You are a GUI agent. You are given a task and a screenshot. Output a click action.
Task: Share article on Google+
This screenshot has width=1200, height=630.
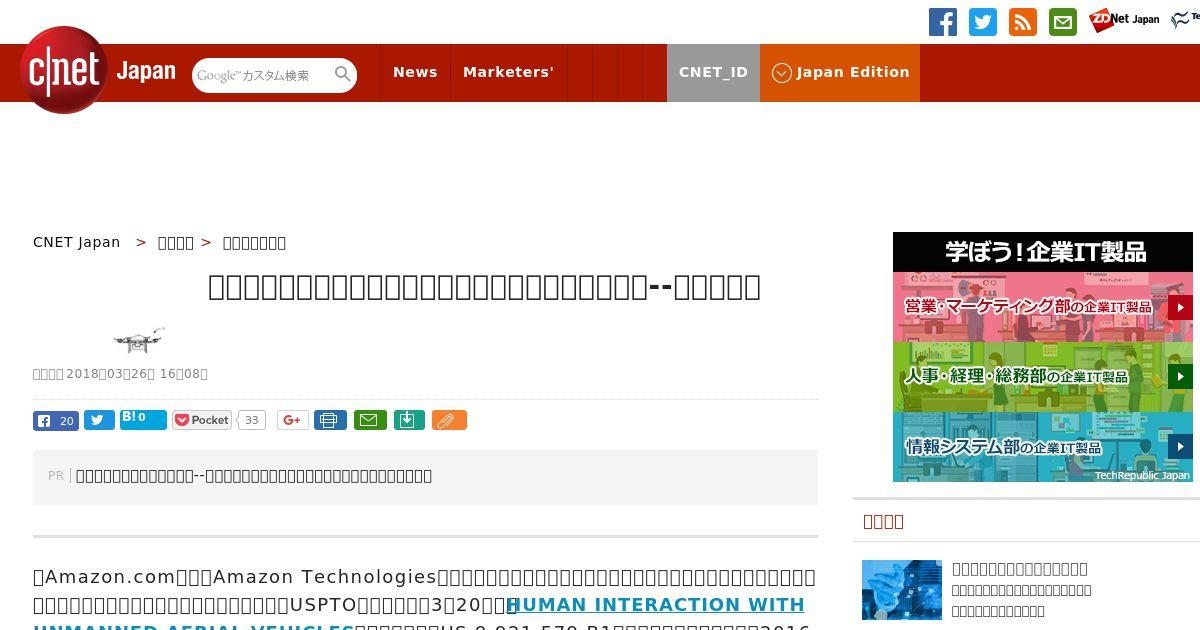pyautogui.click(x=292, y=420)
